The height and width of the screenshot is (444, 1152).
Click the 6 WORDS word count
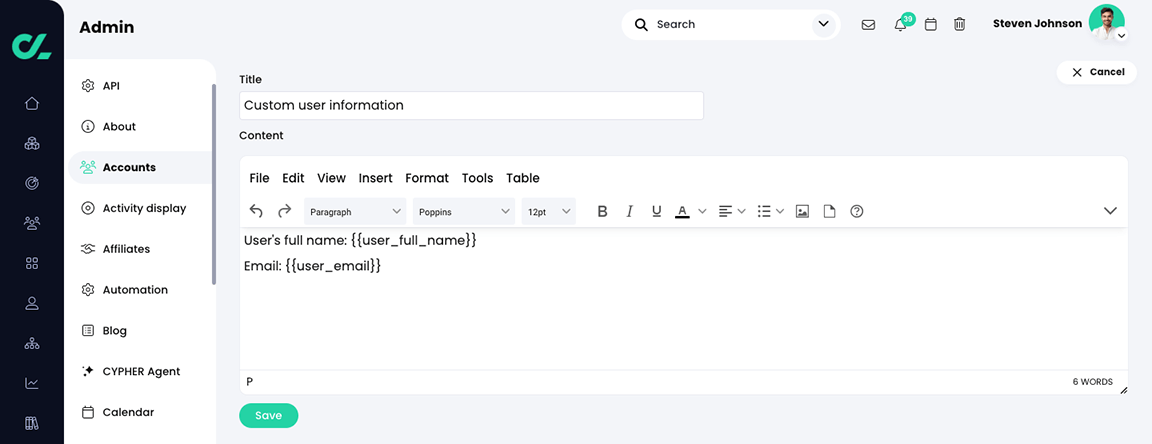[1092, 382]
